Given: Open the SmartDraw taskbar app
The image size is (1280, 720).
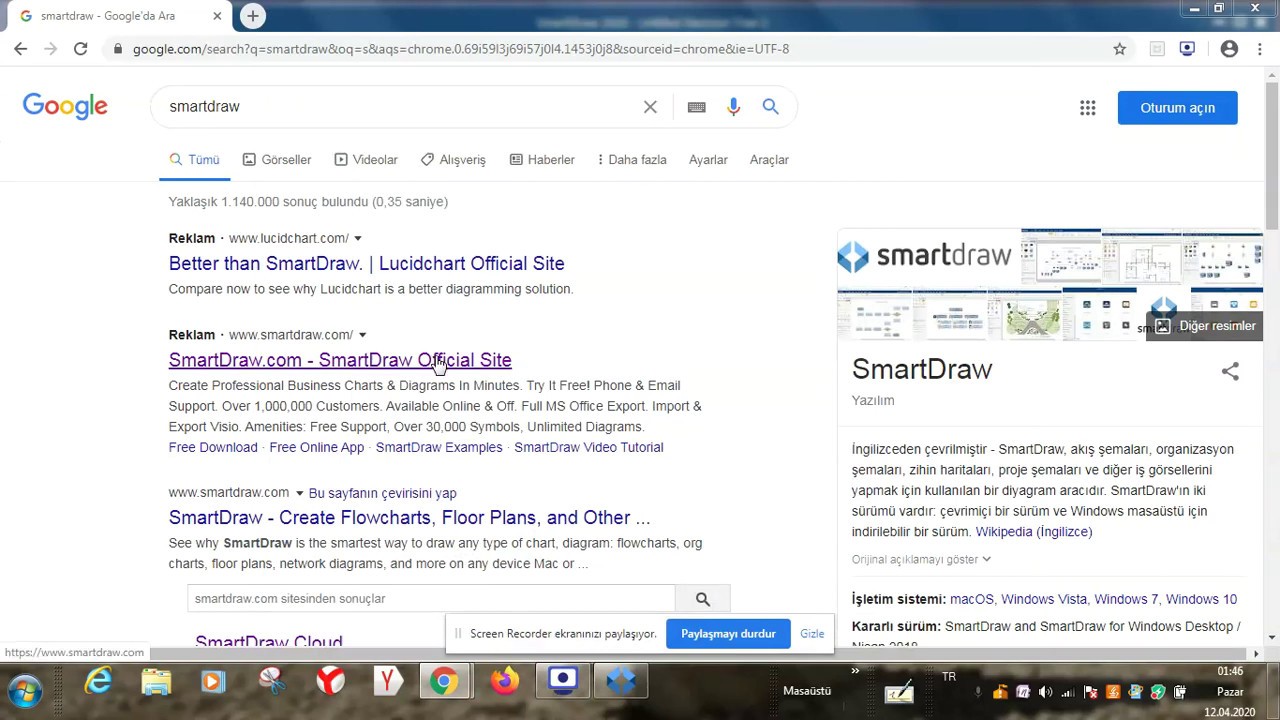Looking at the screenshot, I should 621,682.
